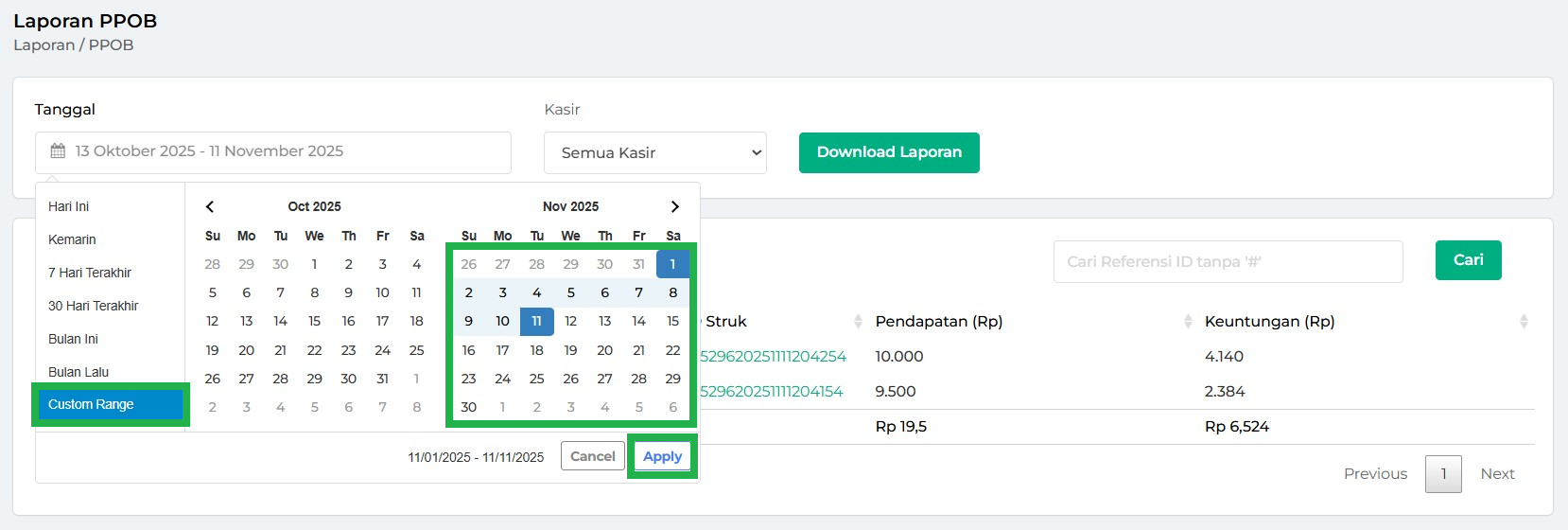Click the calendar icon in date field
1568x530 pixels.
(x=58, y=151)
